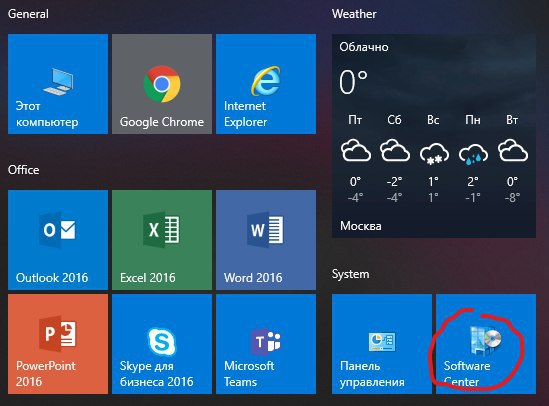Select the Сб forecast column

point(394,159)
